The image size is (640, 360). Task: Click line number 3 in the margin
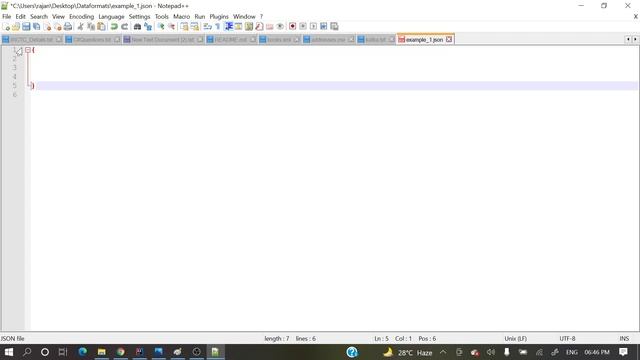pyautogui.click(x=14, y=68)
